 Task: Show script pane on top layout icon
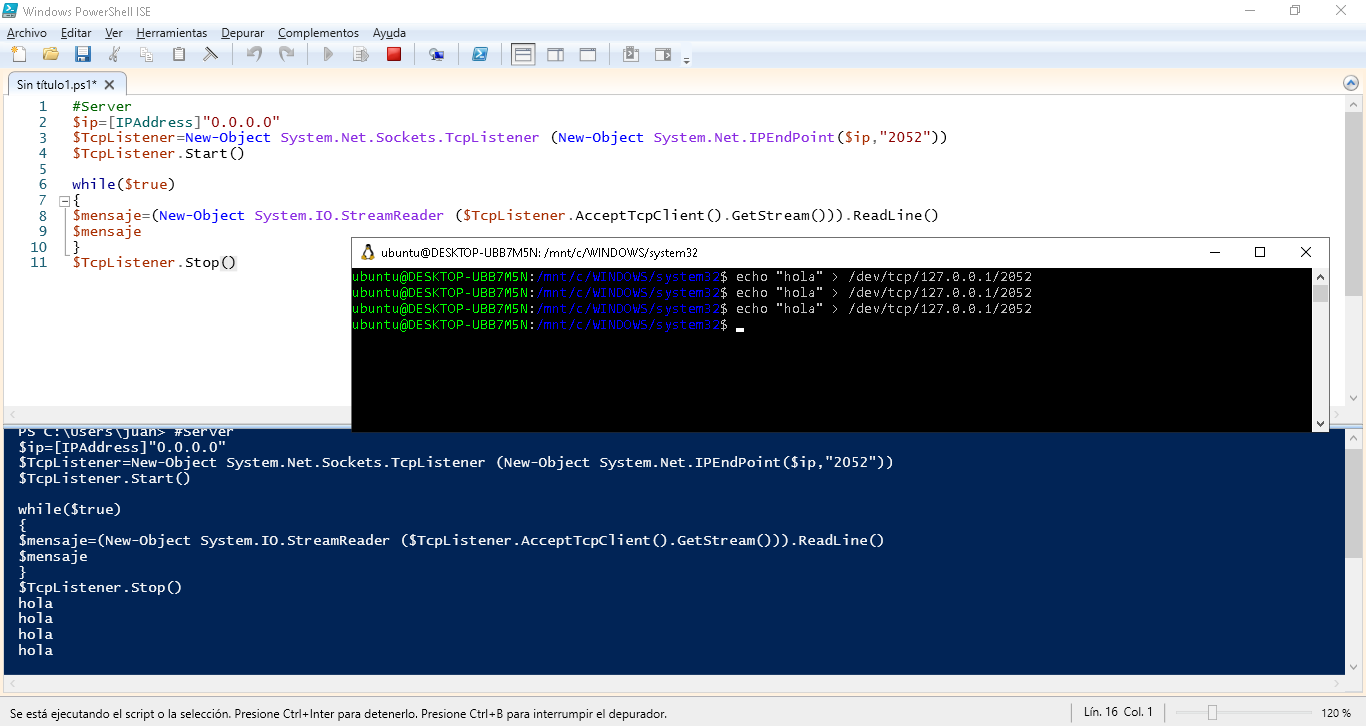523,54
